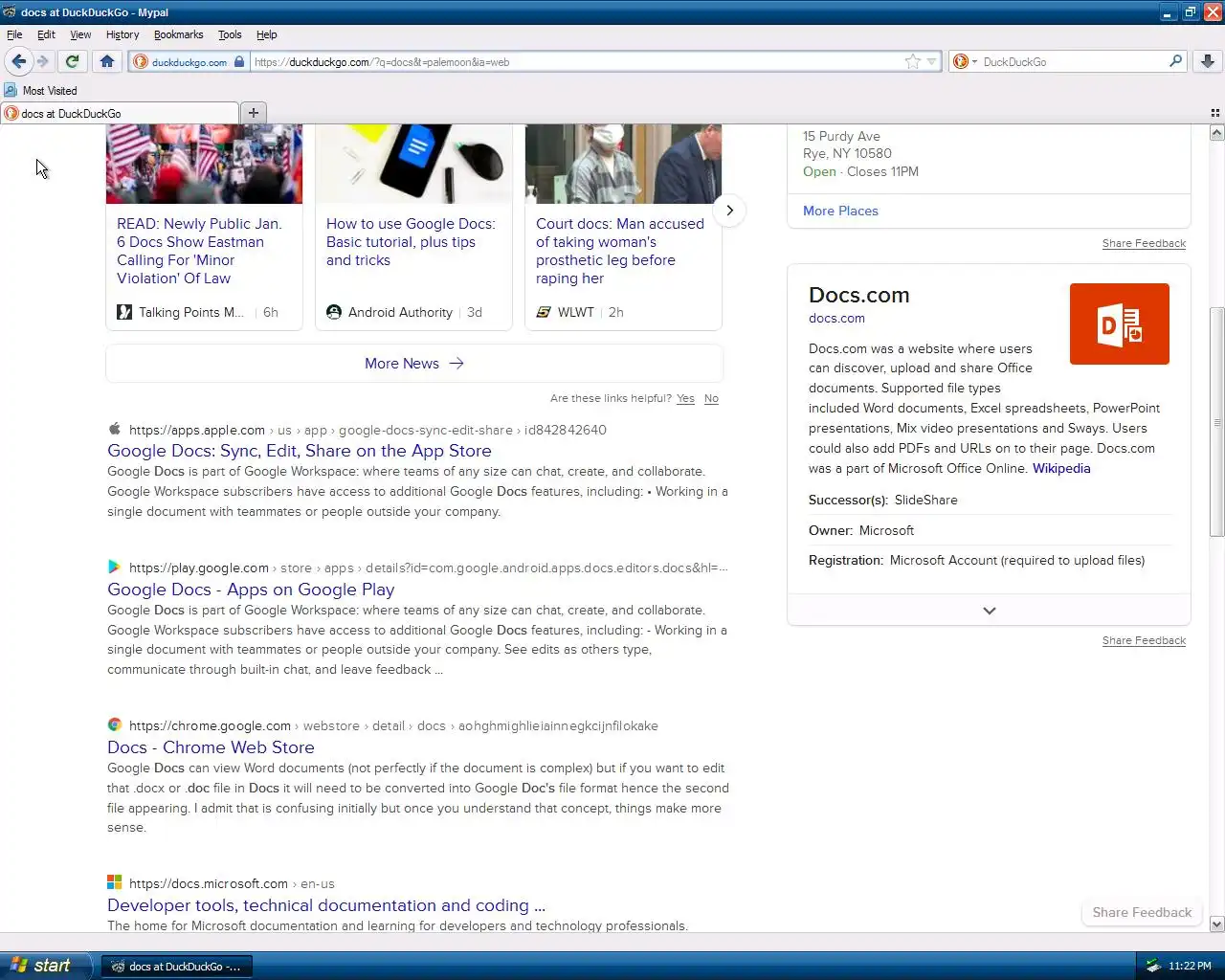
Task: Open Google Docs - Apps on Google Play result
Action: [251, 590]
